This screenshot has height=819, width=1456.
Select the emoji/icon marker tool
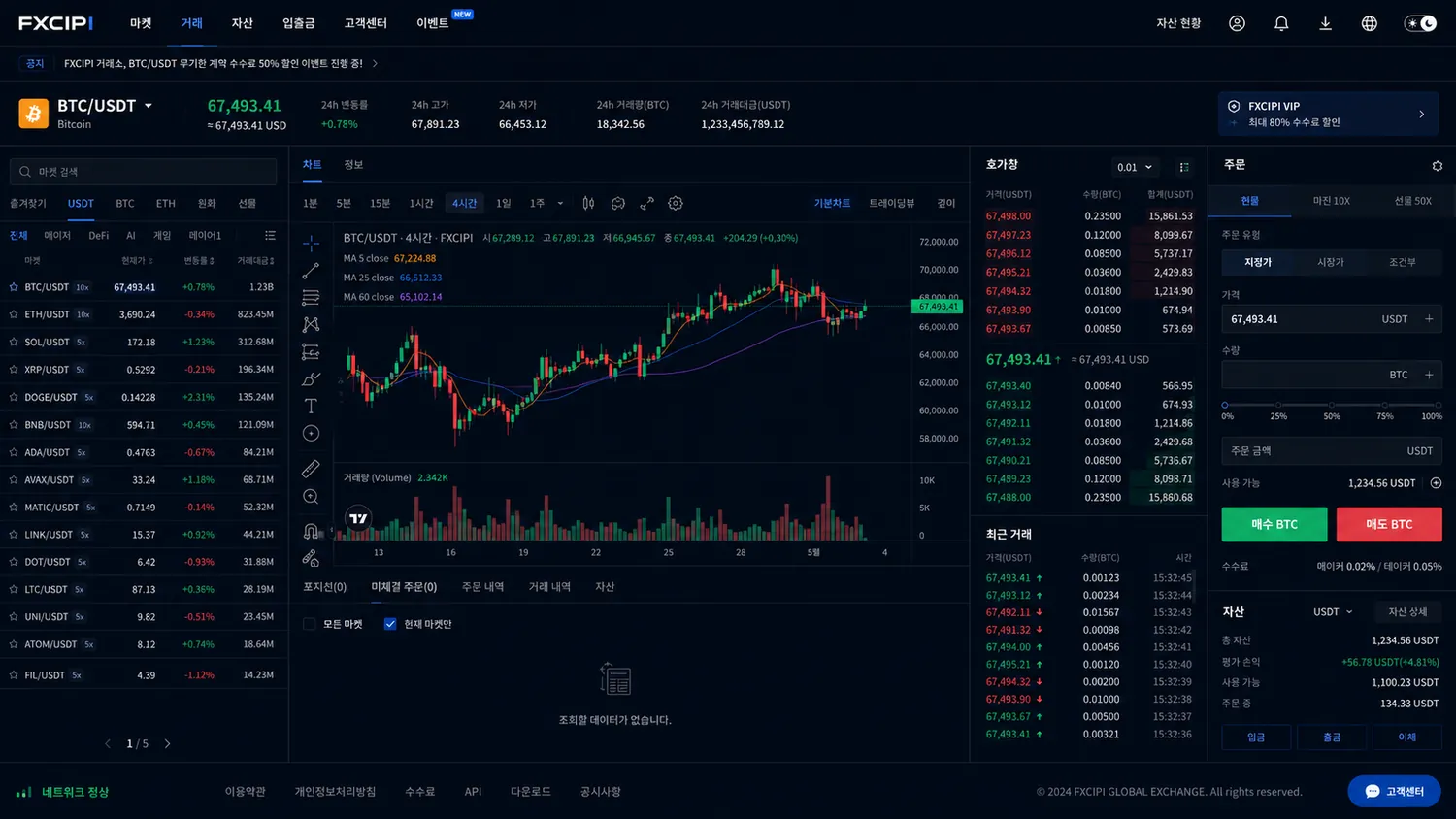click(311, 433)
